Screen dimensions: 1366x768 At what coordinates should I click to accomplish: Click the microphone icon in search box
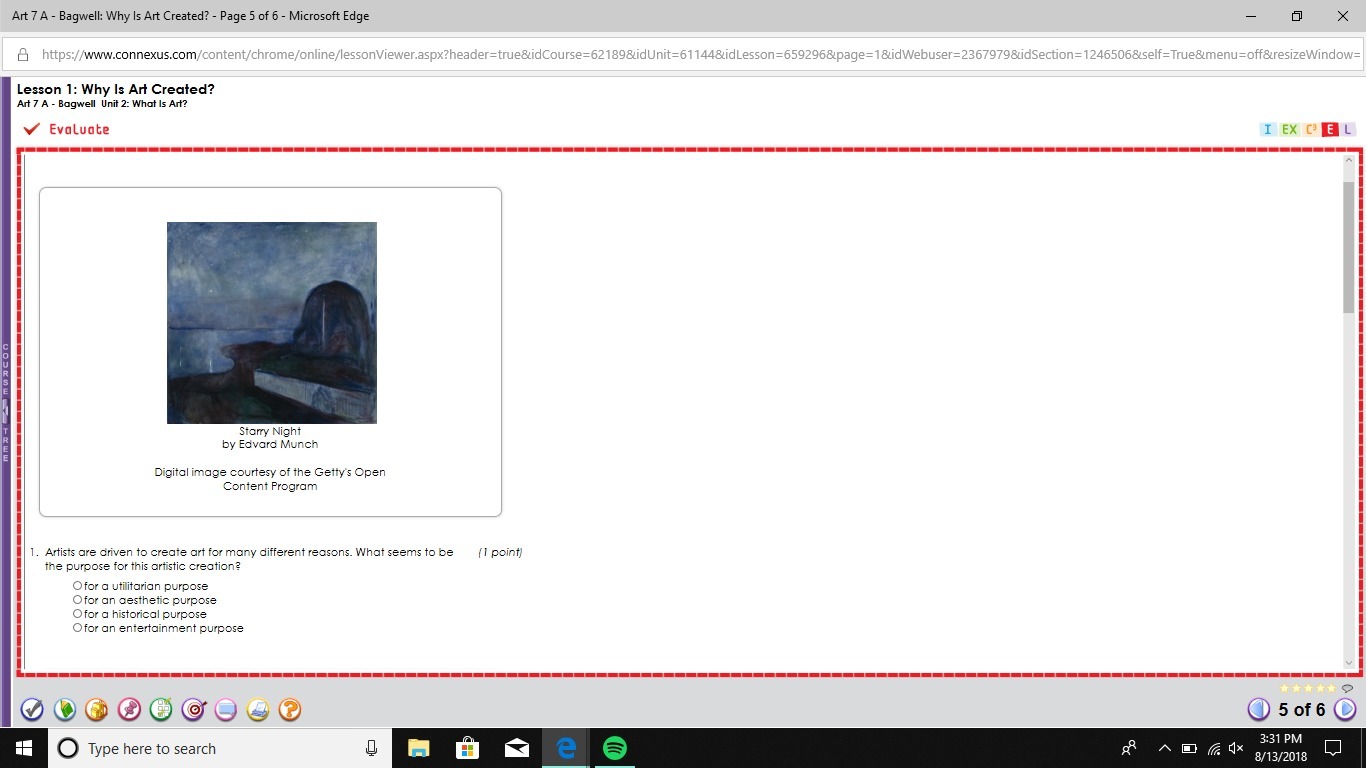(x=372, y=748)
